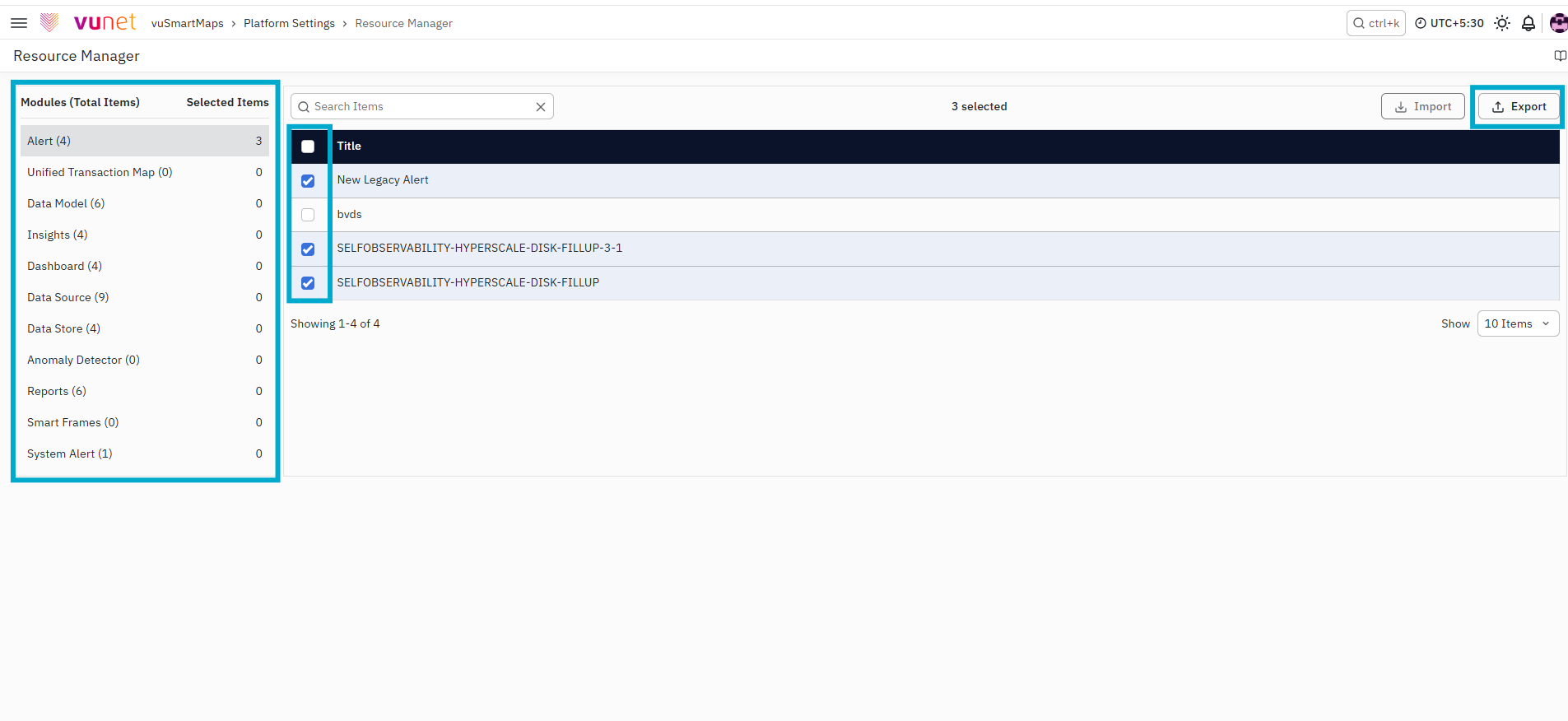Click the Import button
Screen dimensions: 1568x721
coord(1423,106)
